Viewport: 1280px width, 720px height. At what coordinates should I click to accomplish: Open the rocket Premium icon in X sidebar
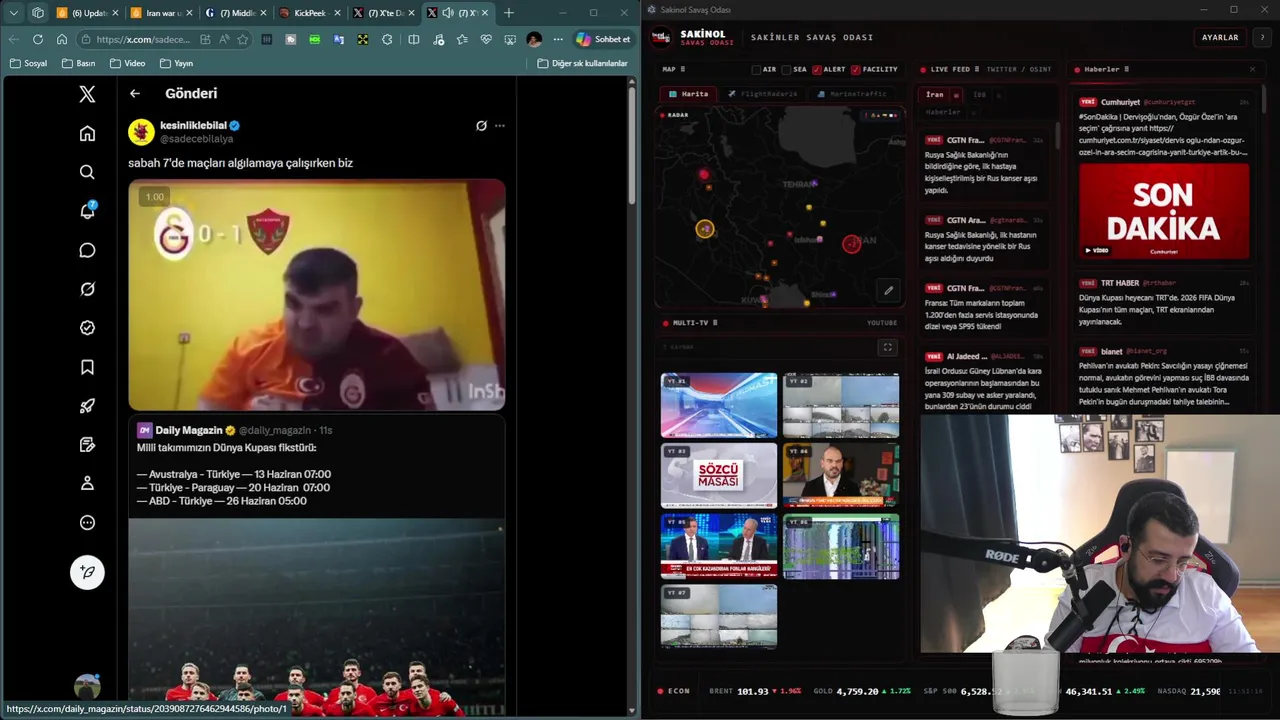pos(87,406)
